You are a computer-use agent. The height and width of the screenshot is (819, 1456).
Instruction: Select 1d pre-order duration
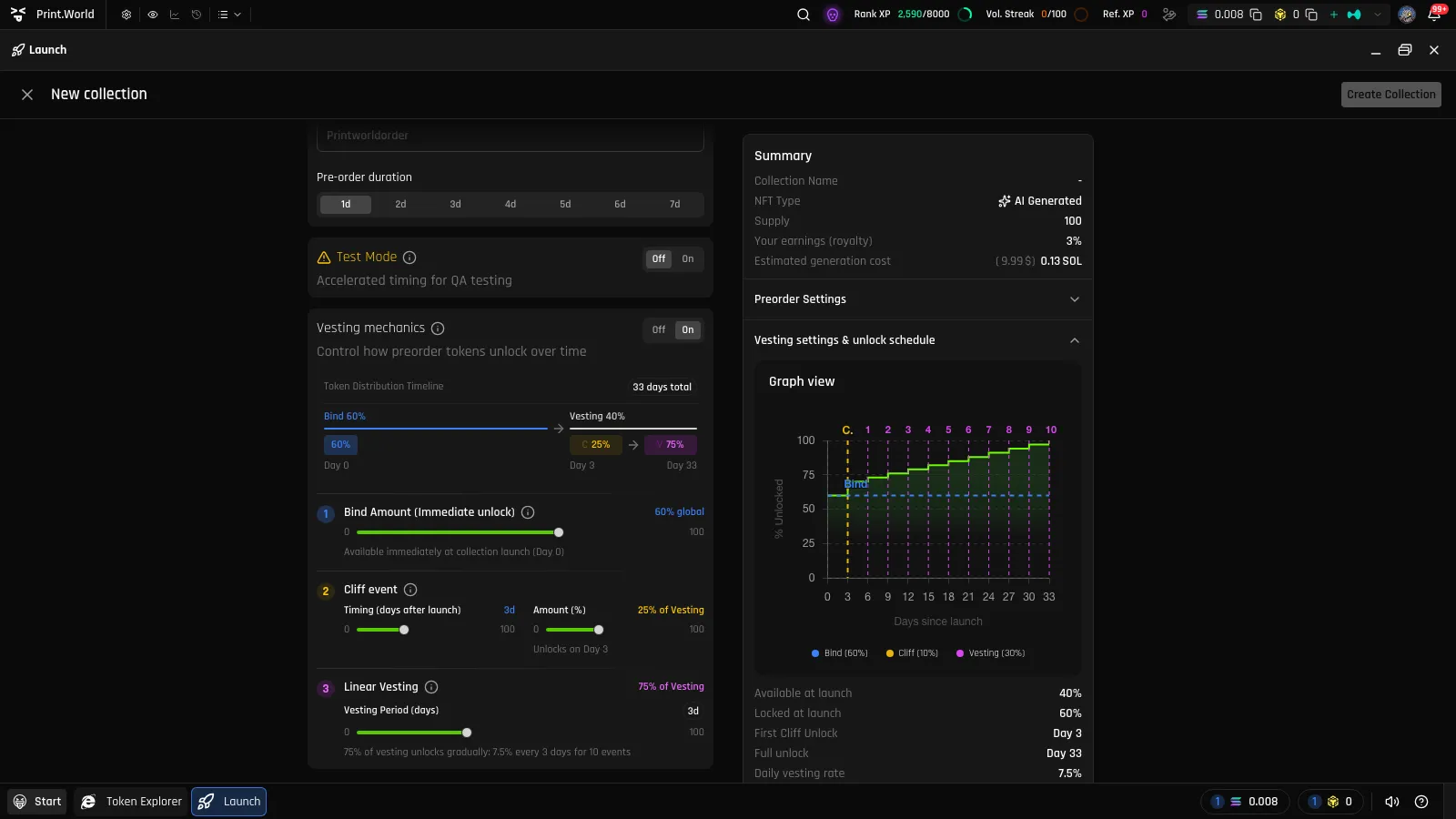click(346, 205)
